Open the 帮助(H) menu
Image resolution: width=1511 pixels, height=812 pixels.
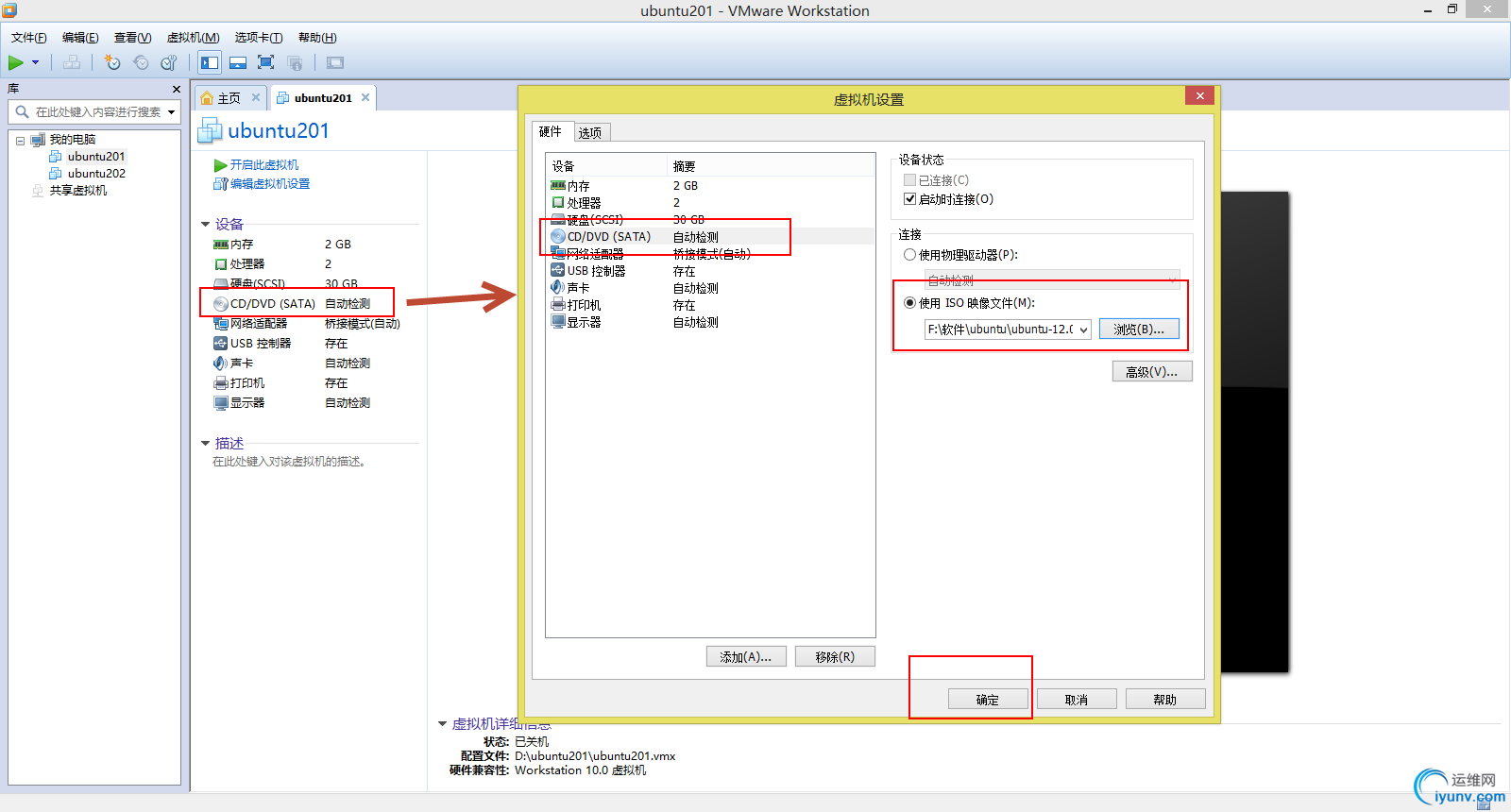[317, 38]
